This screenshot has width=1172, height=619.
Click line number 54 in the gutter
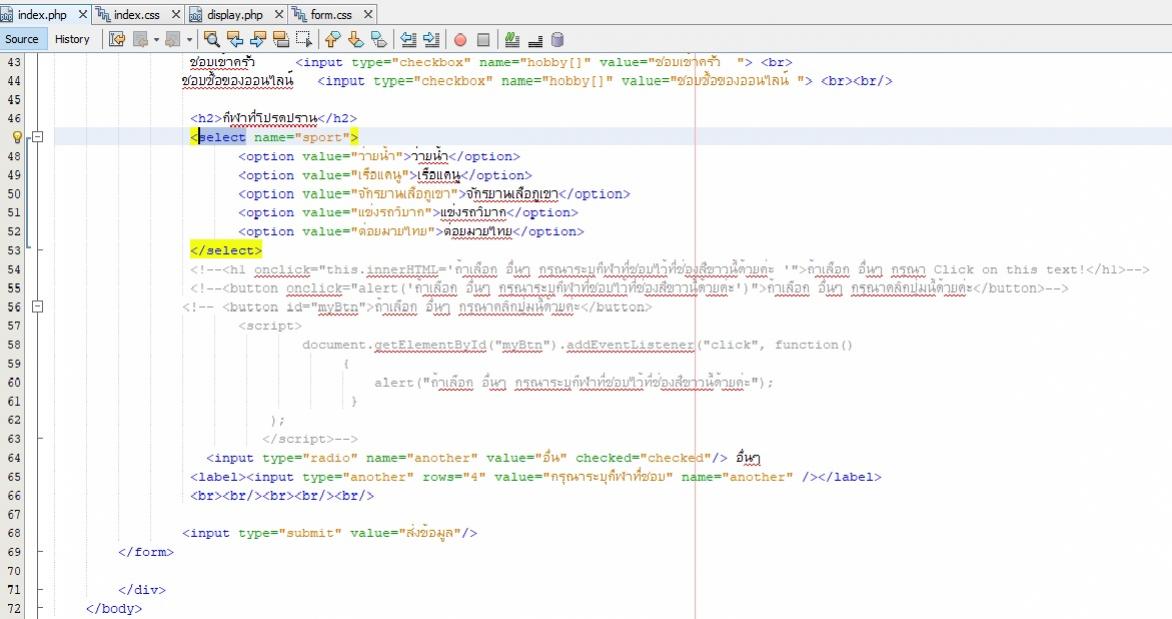tap(14, 269)
